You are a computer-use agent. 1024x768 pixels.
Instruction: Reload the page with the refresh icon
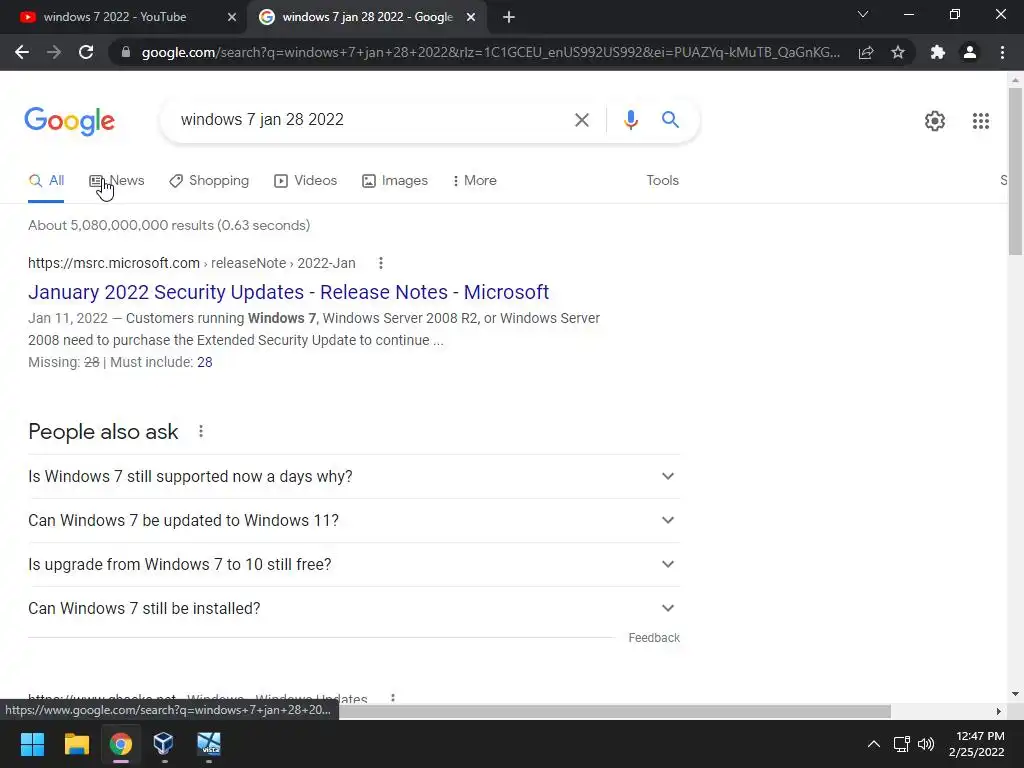click(x=86, y=52)
